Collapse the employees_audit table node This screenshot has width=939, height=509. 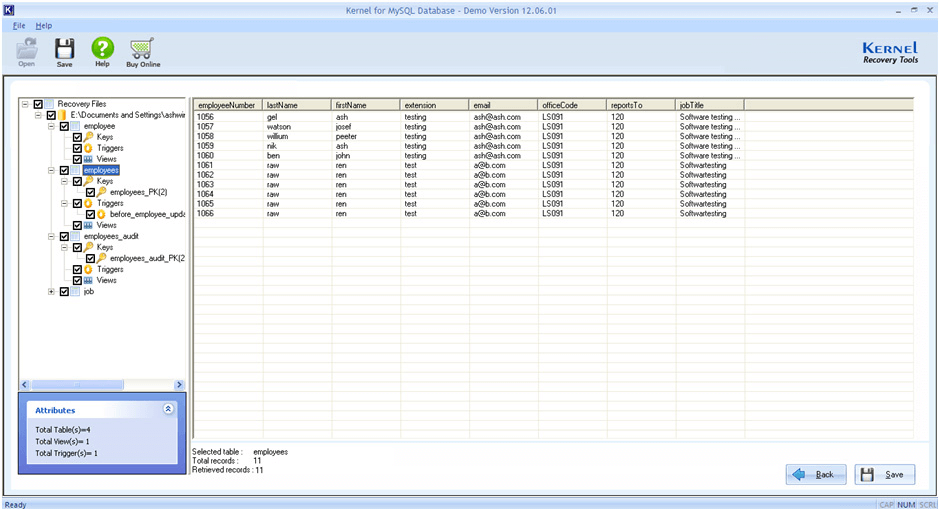(52, 237)
